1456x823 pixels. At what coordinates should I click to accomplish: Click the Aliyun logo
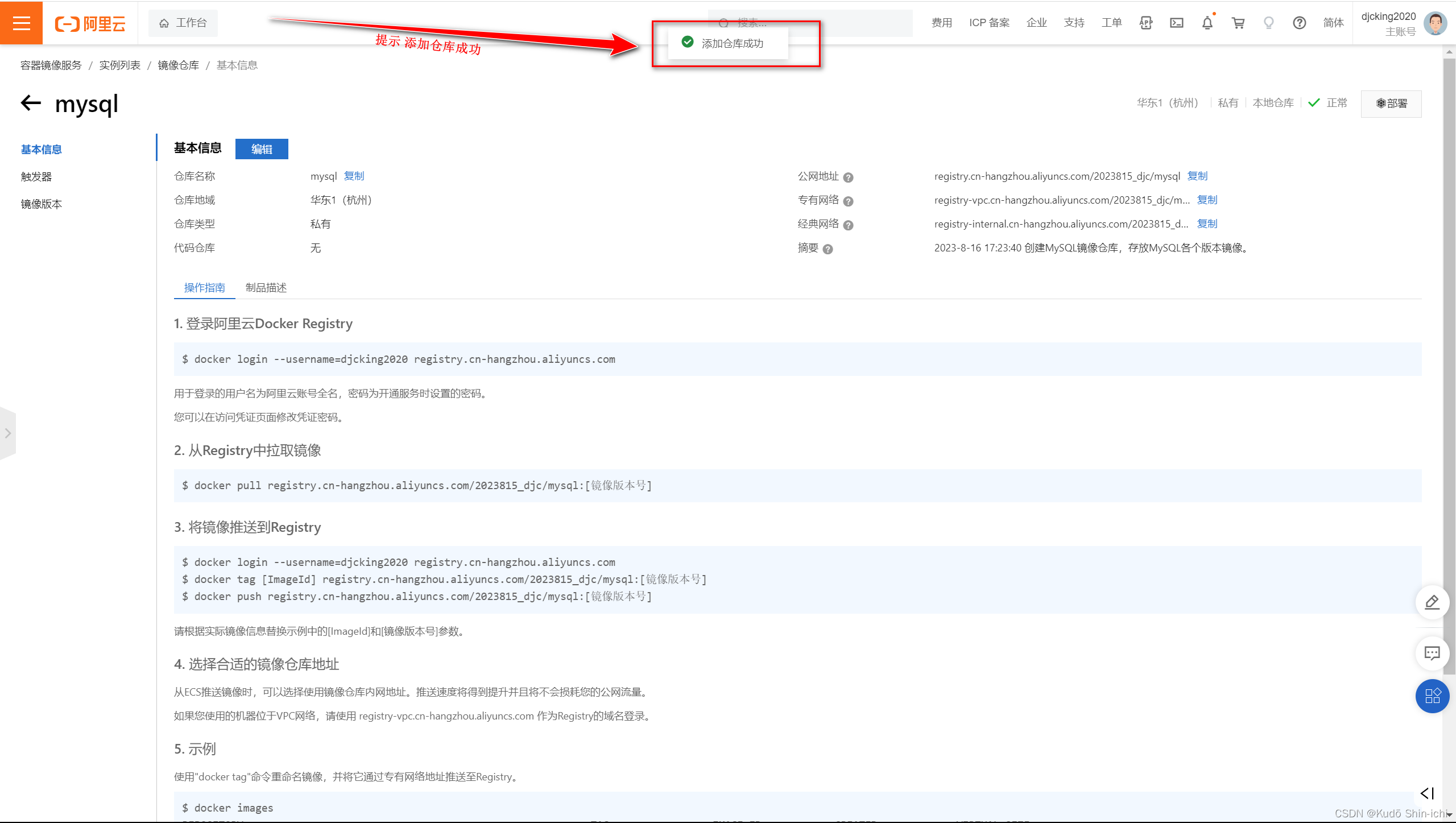coord(90,23)
